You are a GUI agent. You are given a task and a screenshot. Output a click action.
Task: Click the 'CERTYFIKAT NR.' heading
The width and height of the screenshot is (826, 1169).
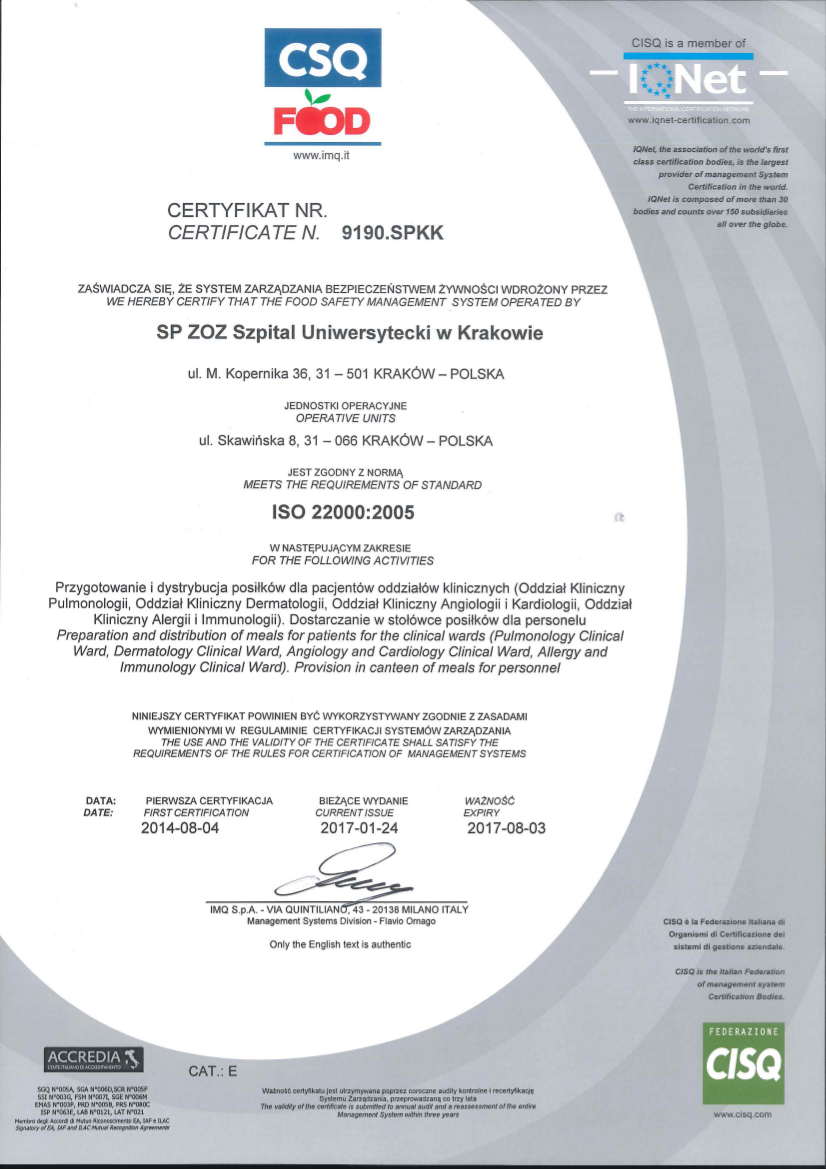pyautogui.click(x=248, y=210)
